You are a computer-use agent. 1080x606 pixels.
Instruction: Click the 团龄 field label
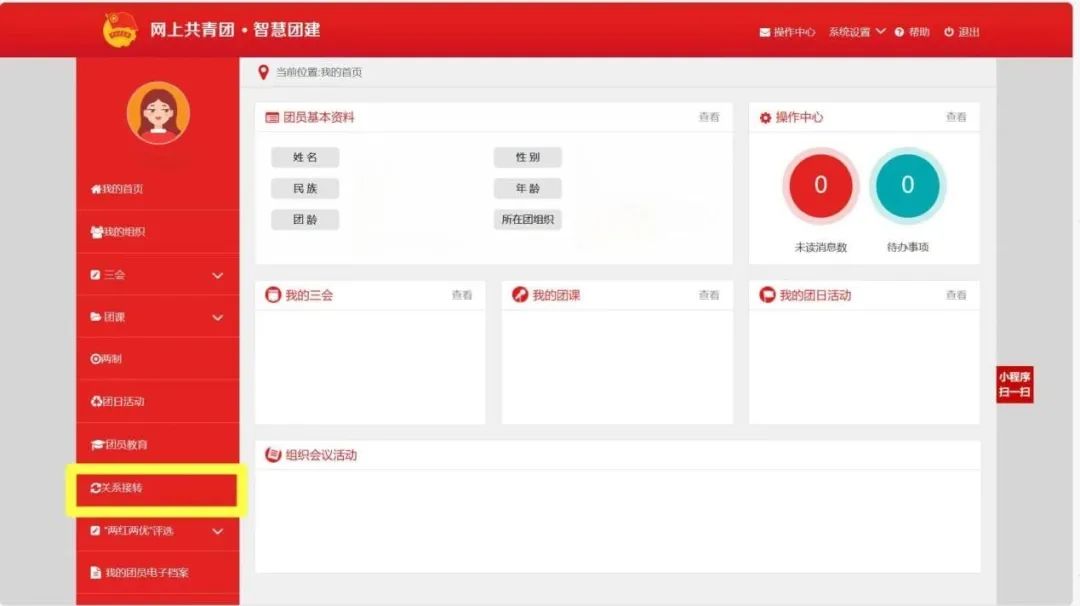pyautogui.click(x=305, y=220)
